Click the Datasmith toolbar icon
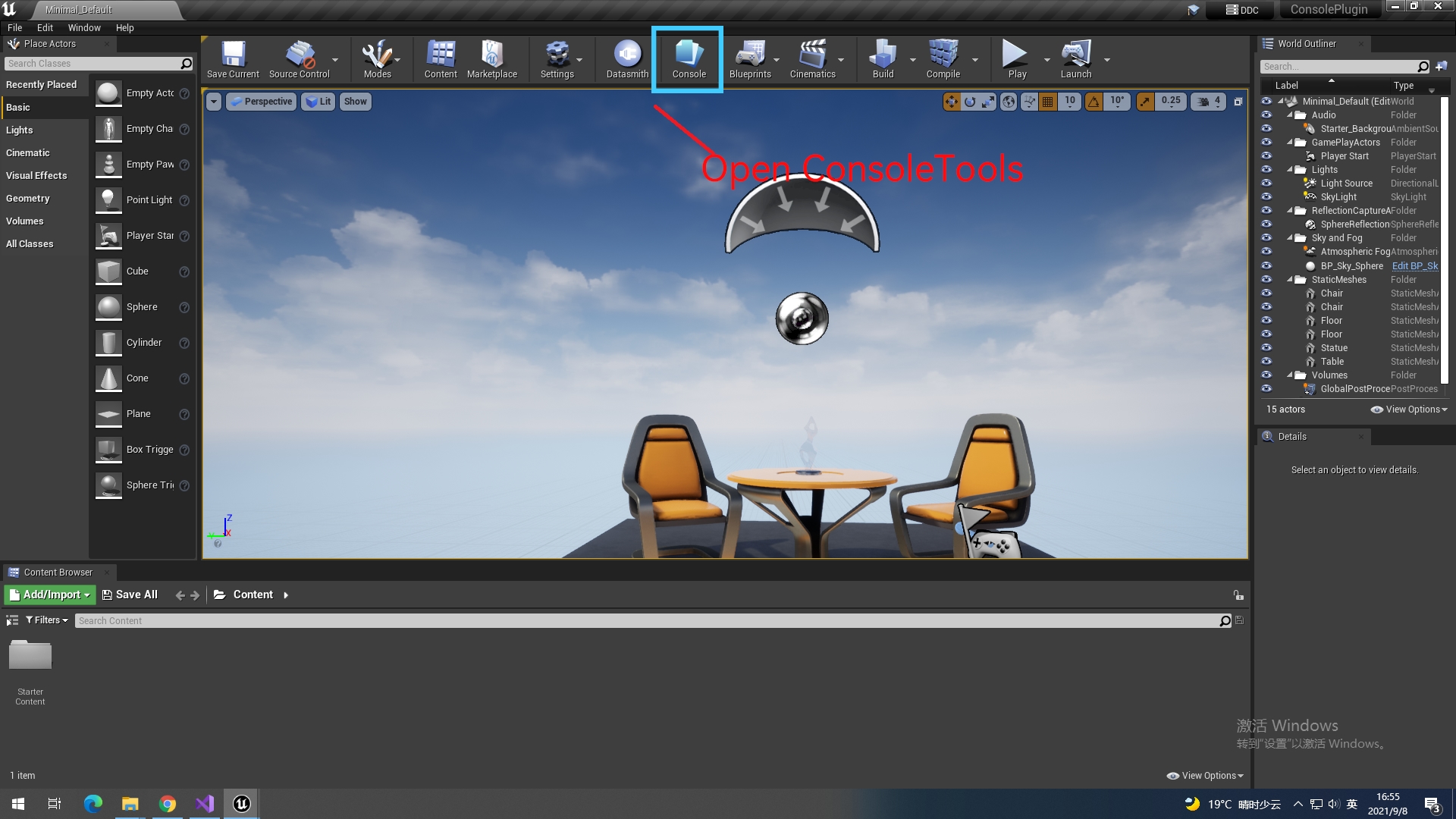The image size is (1456, 819). point(627,59)
